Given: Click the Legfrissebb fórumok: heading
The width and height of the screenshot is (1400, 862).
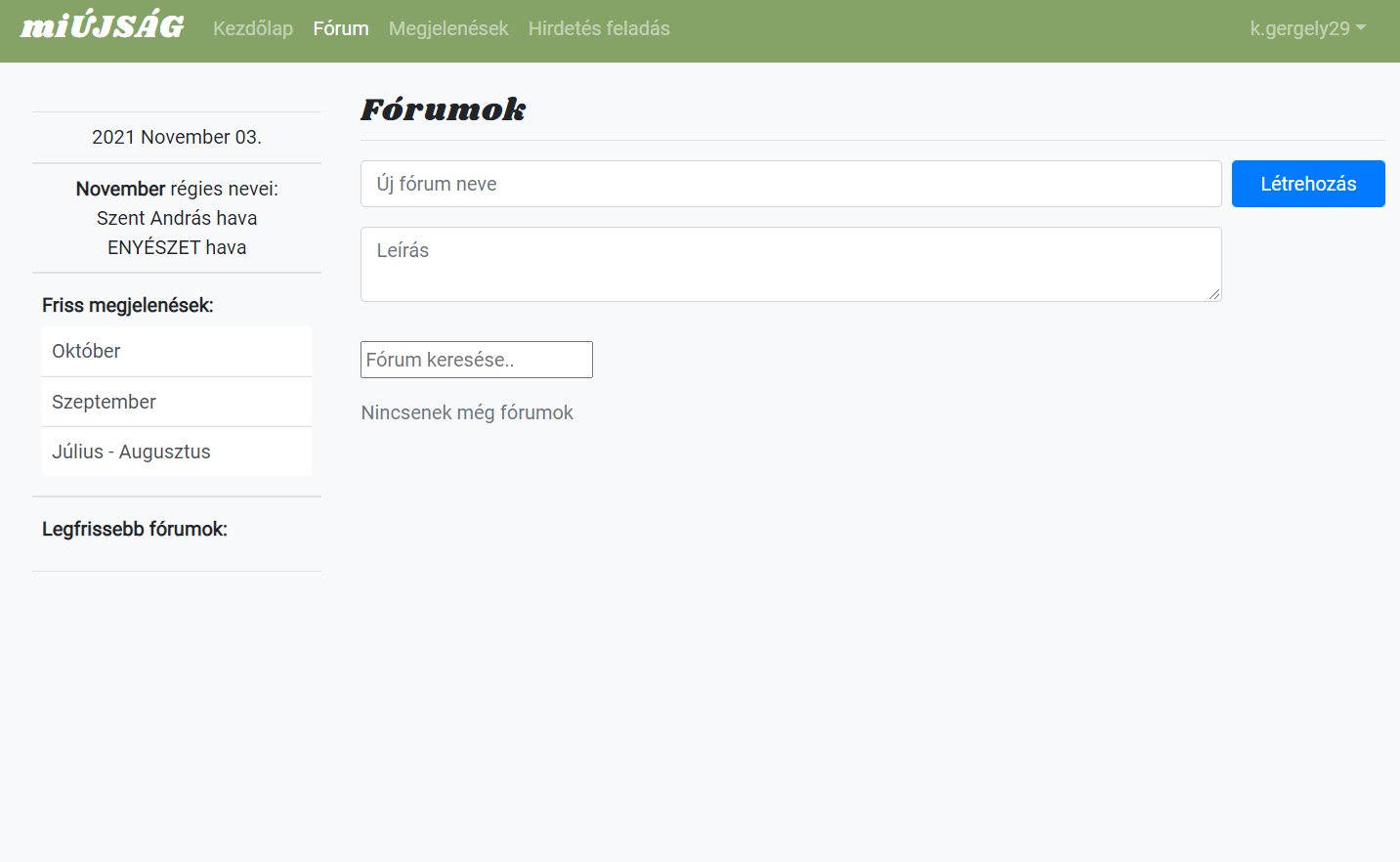Looking at the screenshot, I should pos(135,529).
